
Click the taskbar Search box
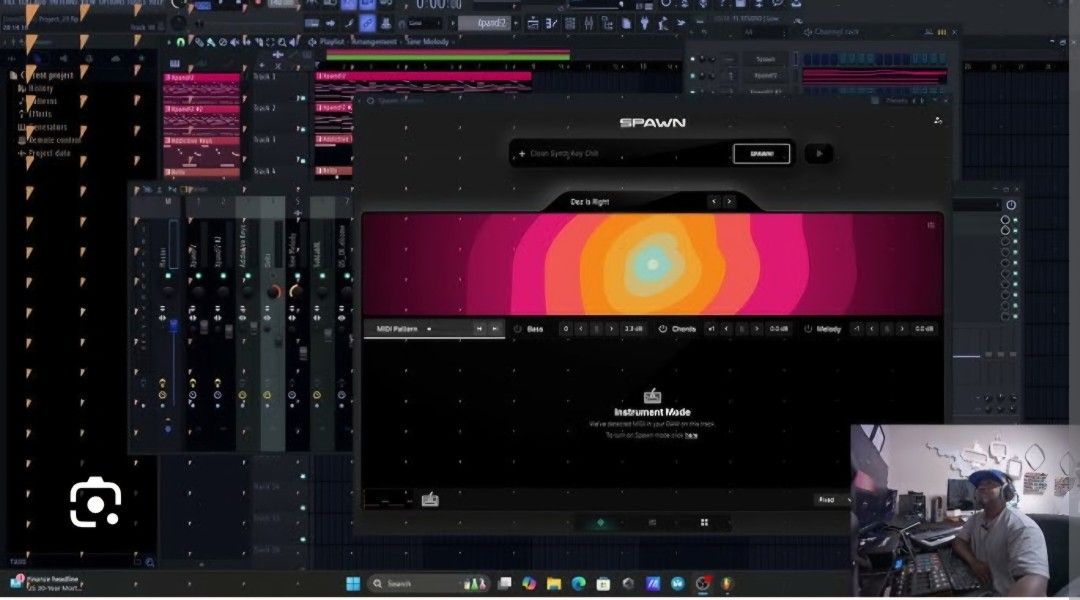tap(427, 583)
